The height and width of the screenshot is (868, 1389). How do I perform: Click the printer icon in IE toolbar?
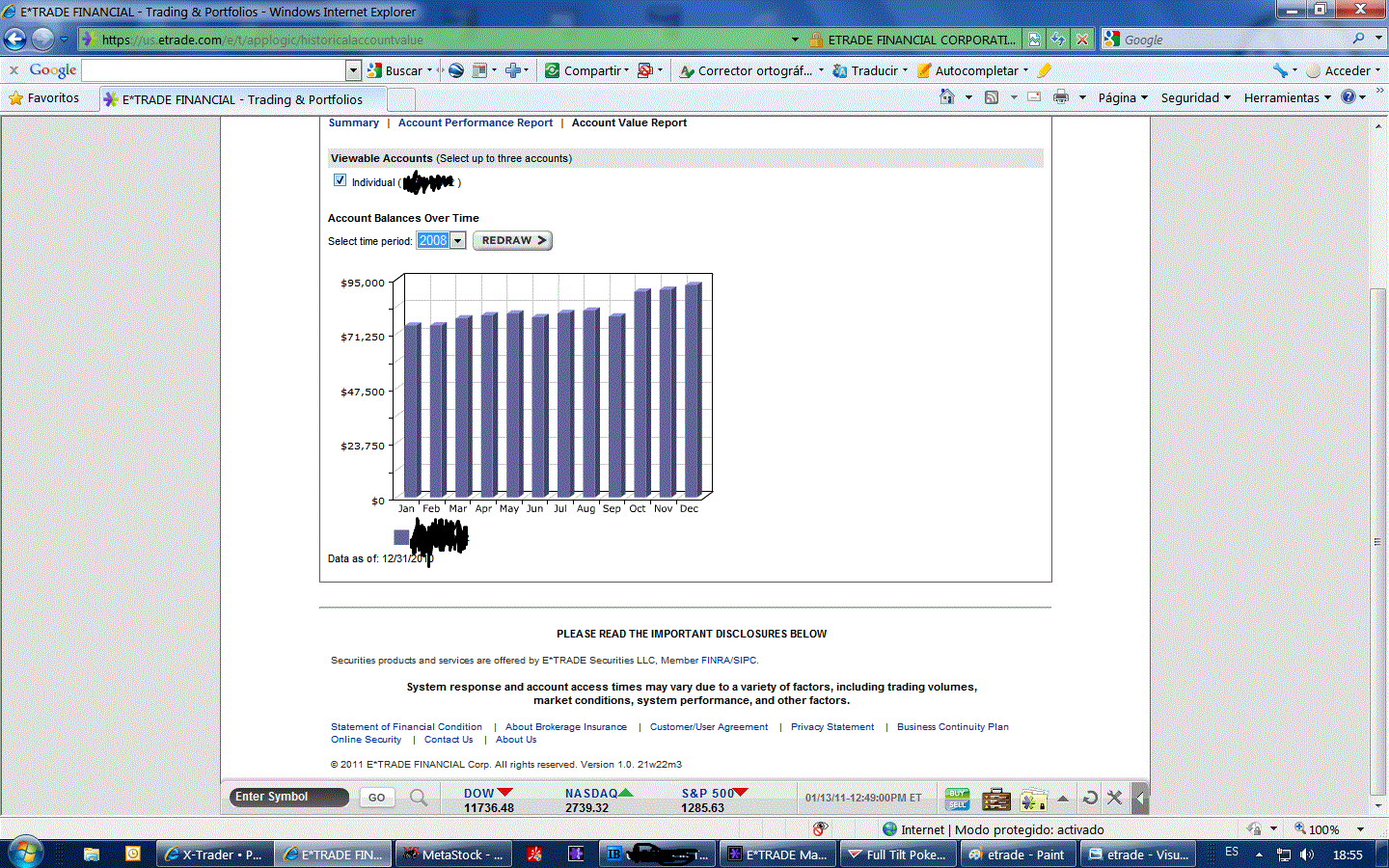click(x=1061, y=97)
